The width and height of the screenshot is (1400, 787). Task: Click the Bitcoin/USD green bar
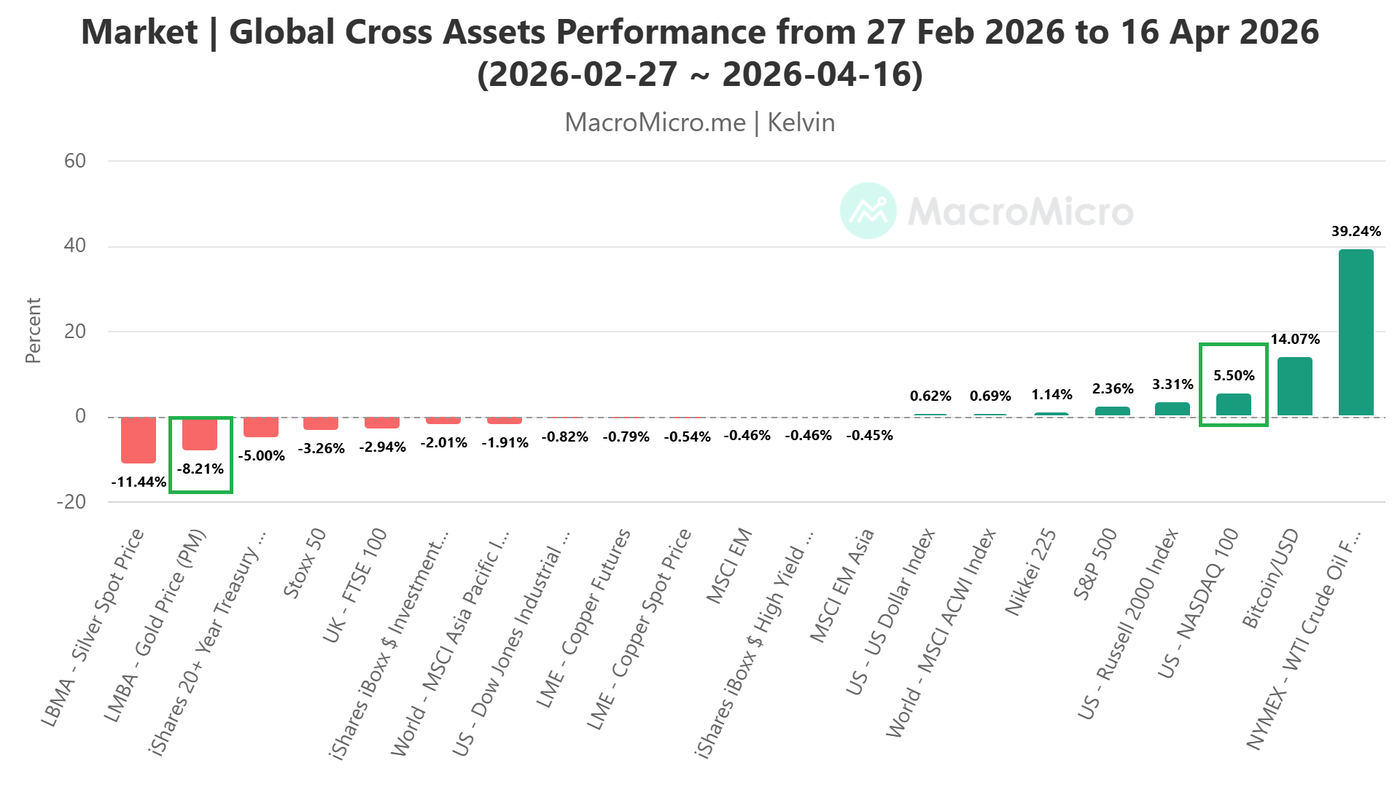click(x=1295, y=386)
